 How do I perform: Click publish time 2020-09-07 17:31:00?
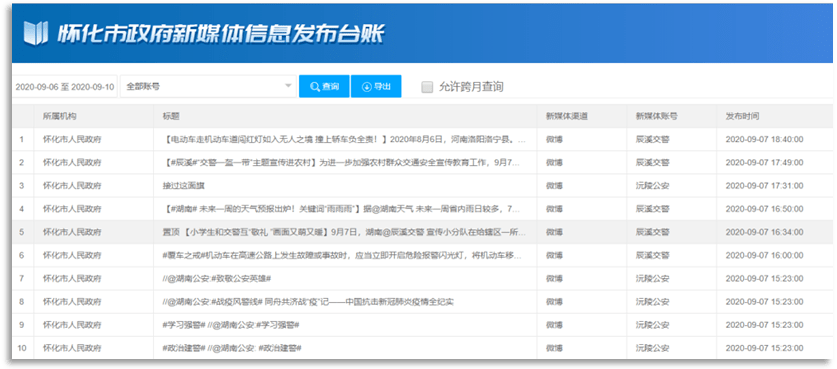coord(764,186)
